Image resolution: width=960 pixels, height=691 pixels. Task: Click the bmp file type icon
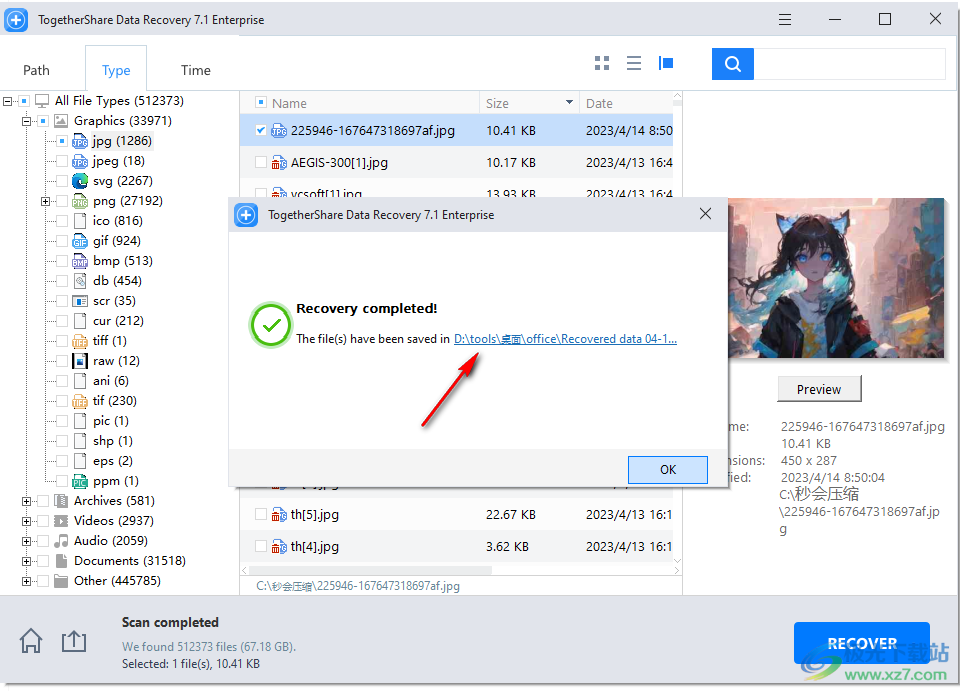pos(80,261)
